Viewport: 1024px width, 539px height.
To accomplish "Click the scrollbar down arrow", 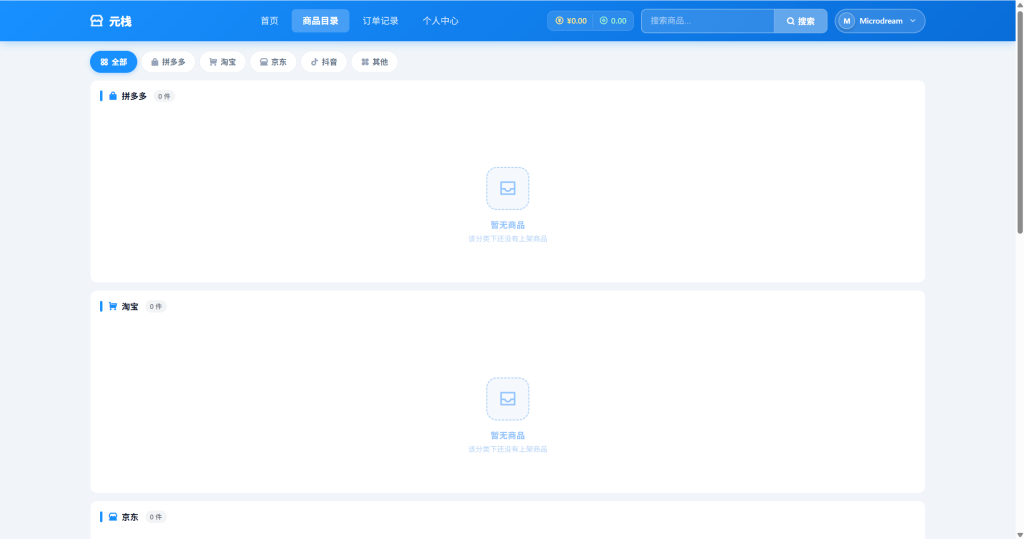I will [1019, 534].
